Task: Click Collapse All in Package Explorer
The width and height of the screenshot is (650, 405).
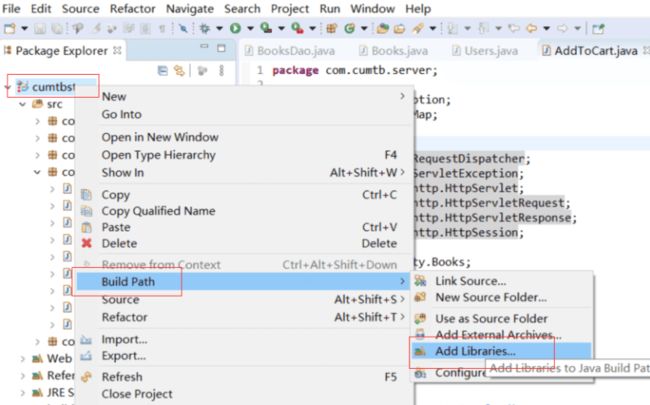Action: [x=162, y=71]
